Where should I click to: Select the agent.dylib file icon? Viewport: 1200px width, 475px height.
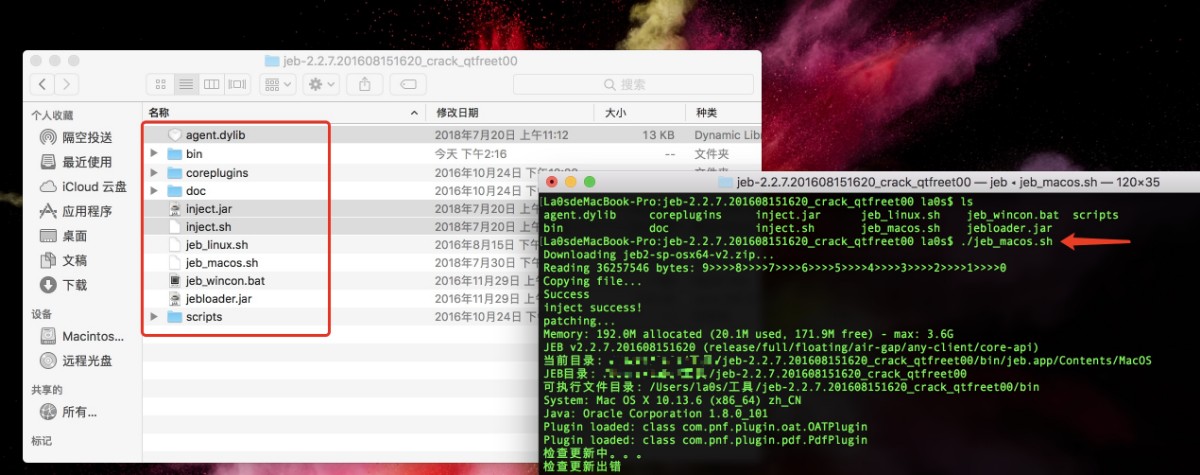click(x=174, y=135)
